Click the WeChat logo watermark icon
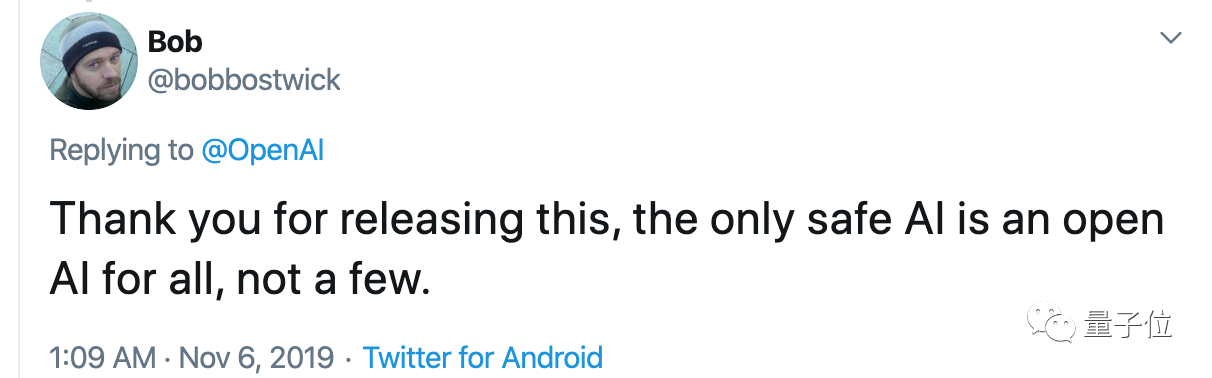1212x378 pixels. pyautogui.click(x=1060, y=323)
